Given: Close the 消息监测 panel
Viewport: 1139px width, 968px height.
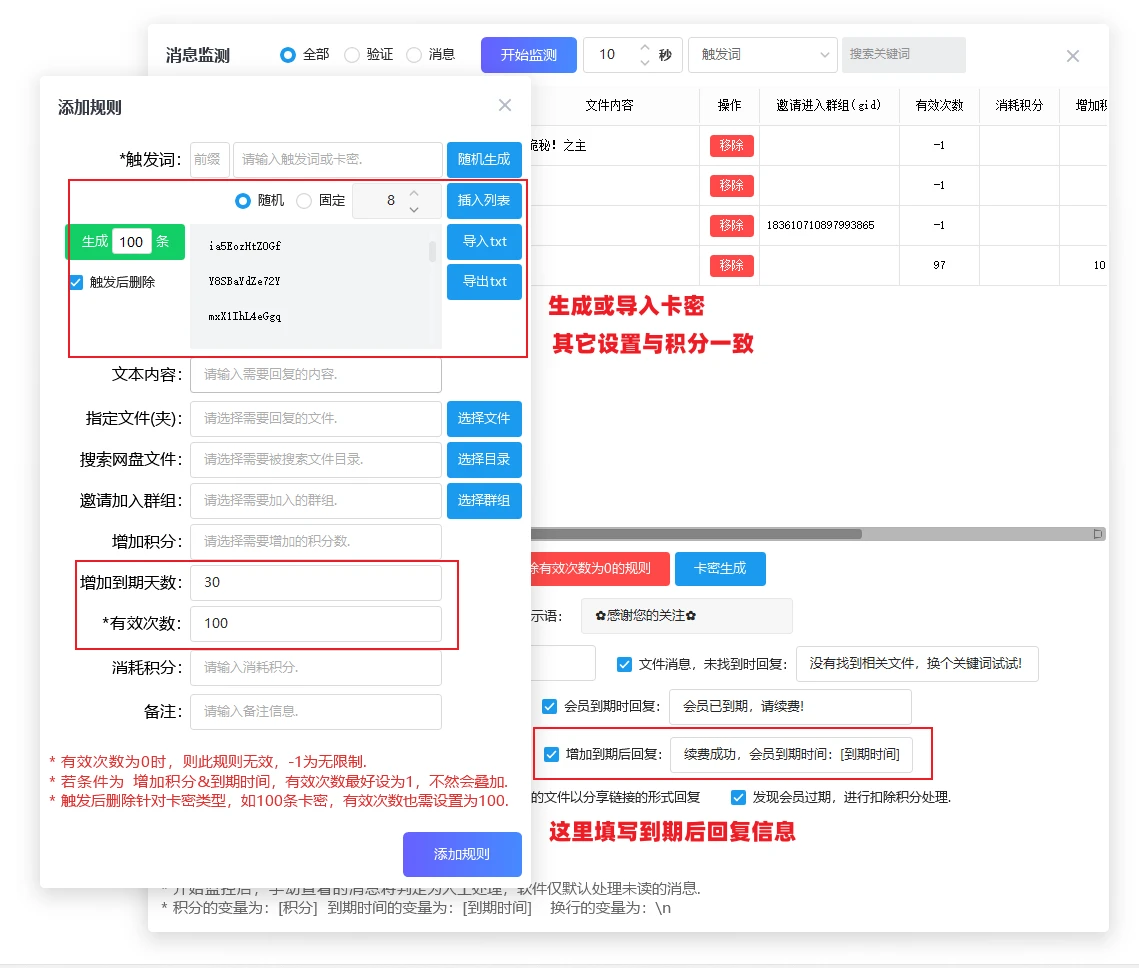Looking at the screenshot, I should coord(1072,56).
